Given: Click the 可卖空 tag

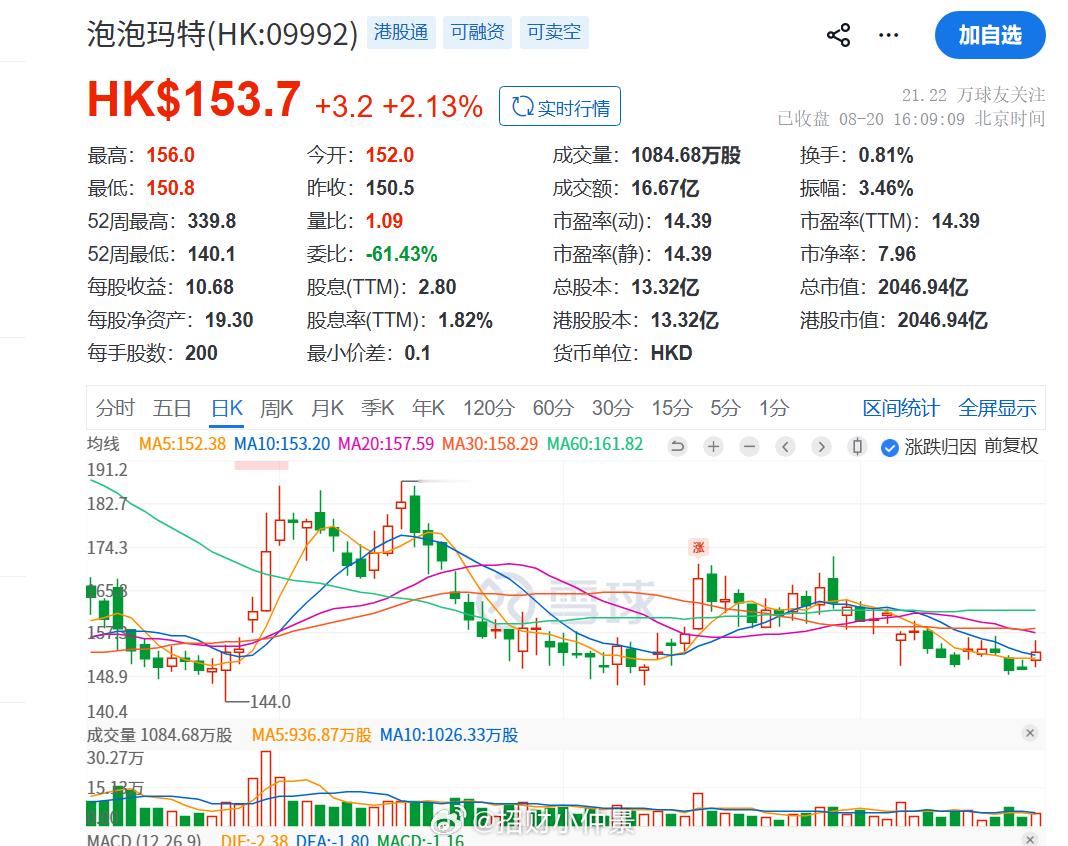Looking at the screenshot, I should coord(554,32).
